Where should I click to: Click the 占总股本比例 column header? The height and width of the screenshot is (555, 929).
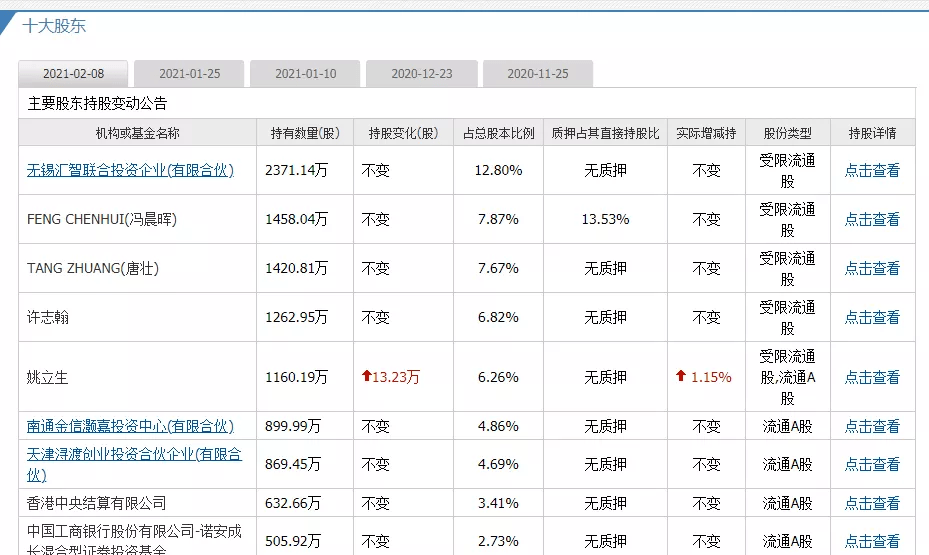tap(498, 133)
